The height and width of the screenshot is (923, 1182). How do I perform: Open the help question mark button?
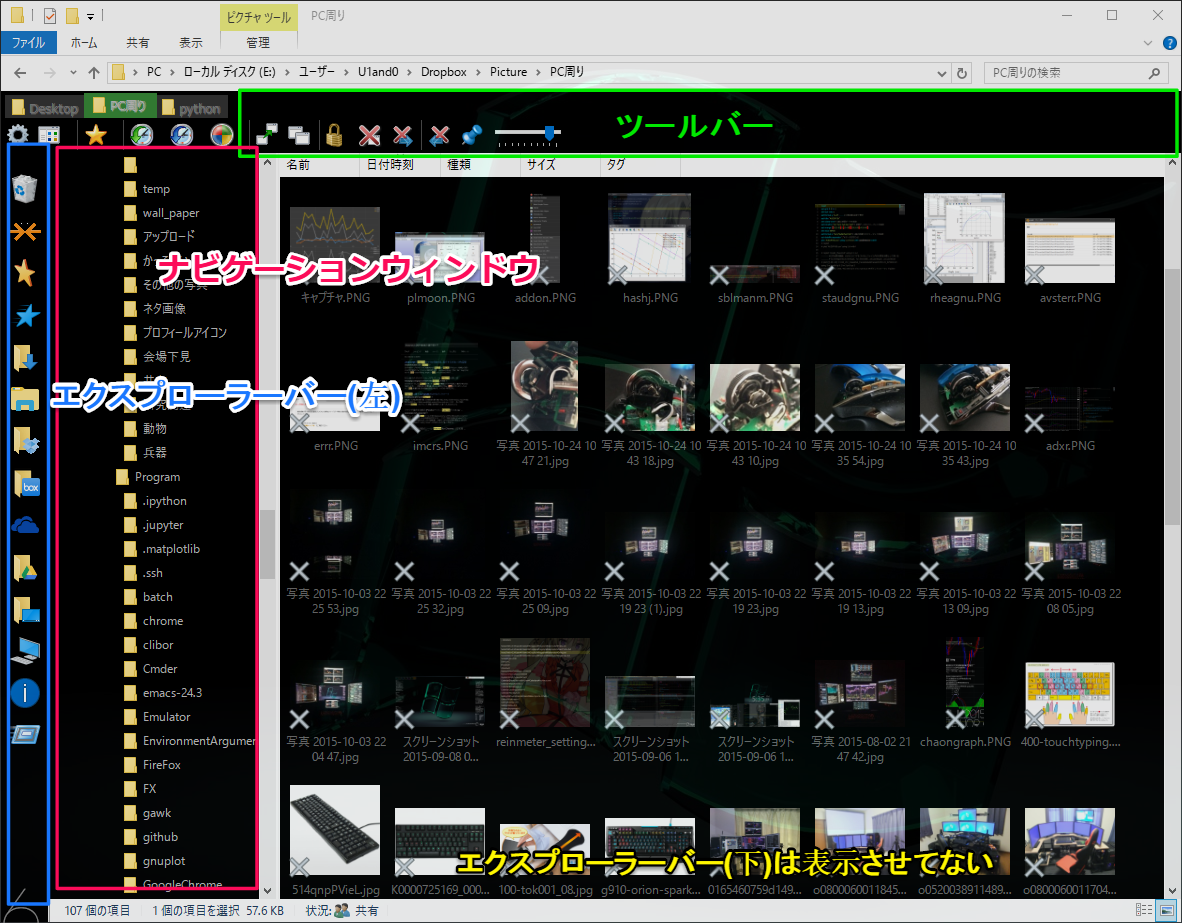1169,43
